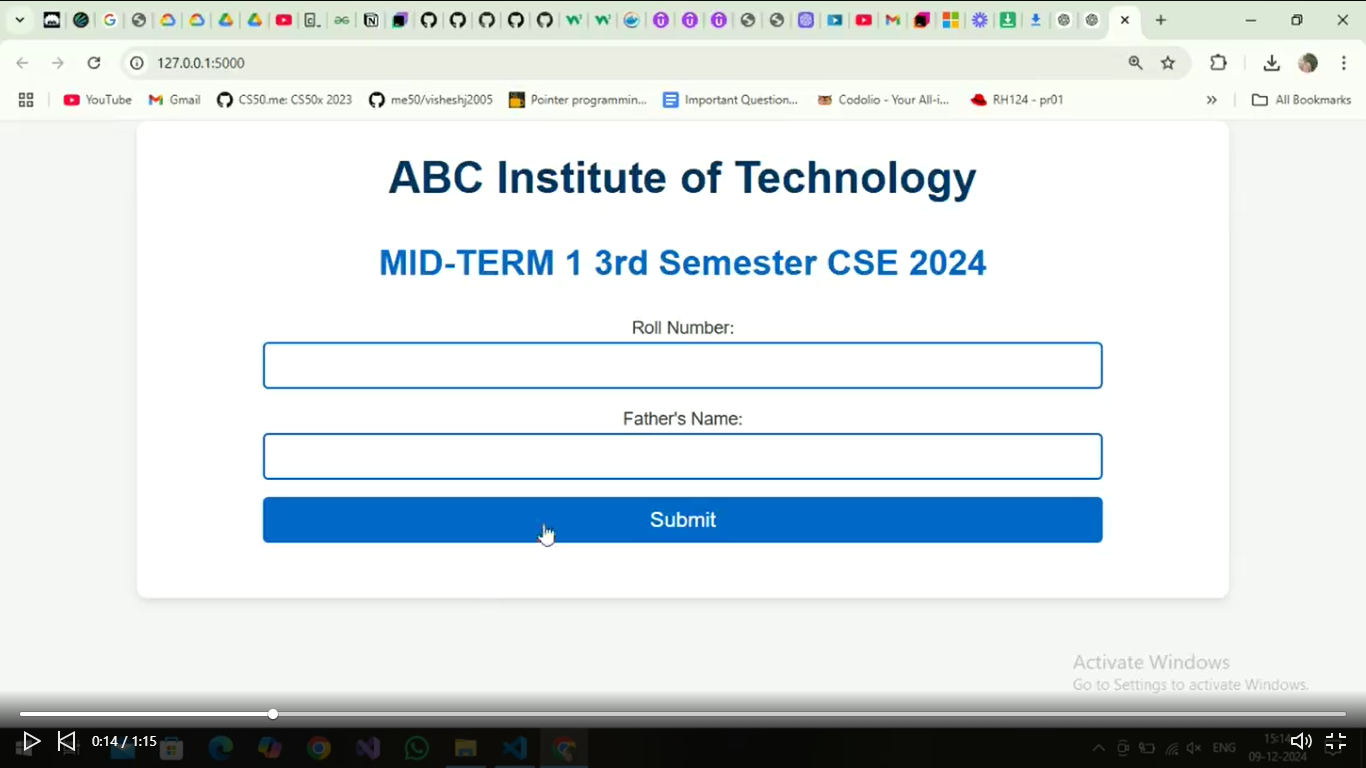The image size is (1366, 768).
Task: Open the bookmarks apps grid icon
Action: tap(26, 100)
